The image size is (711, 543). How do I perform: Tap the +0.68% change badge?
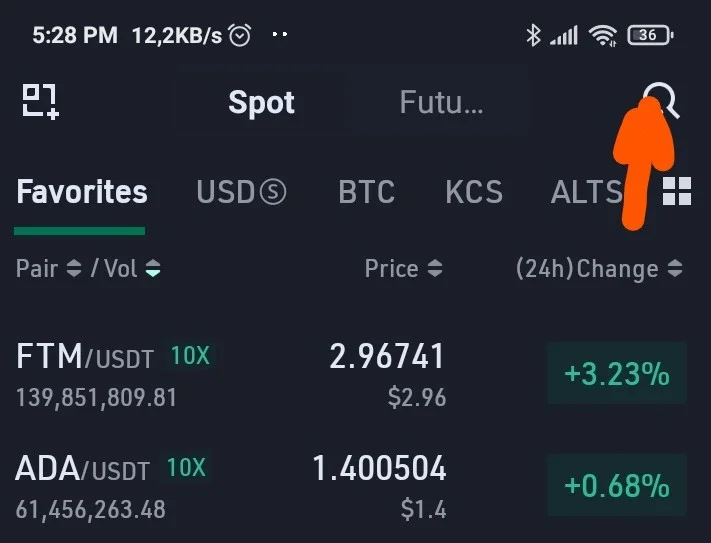click(x=617, y=485)
